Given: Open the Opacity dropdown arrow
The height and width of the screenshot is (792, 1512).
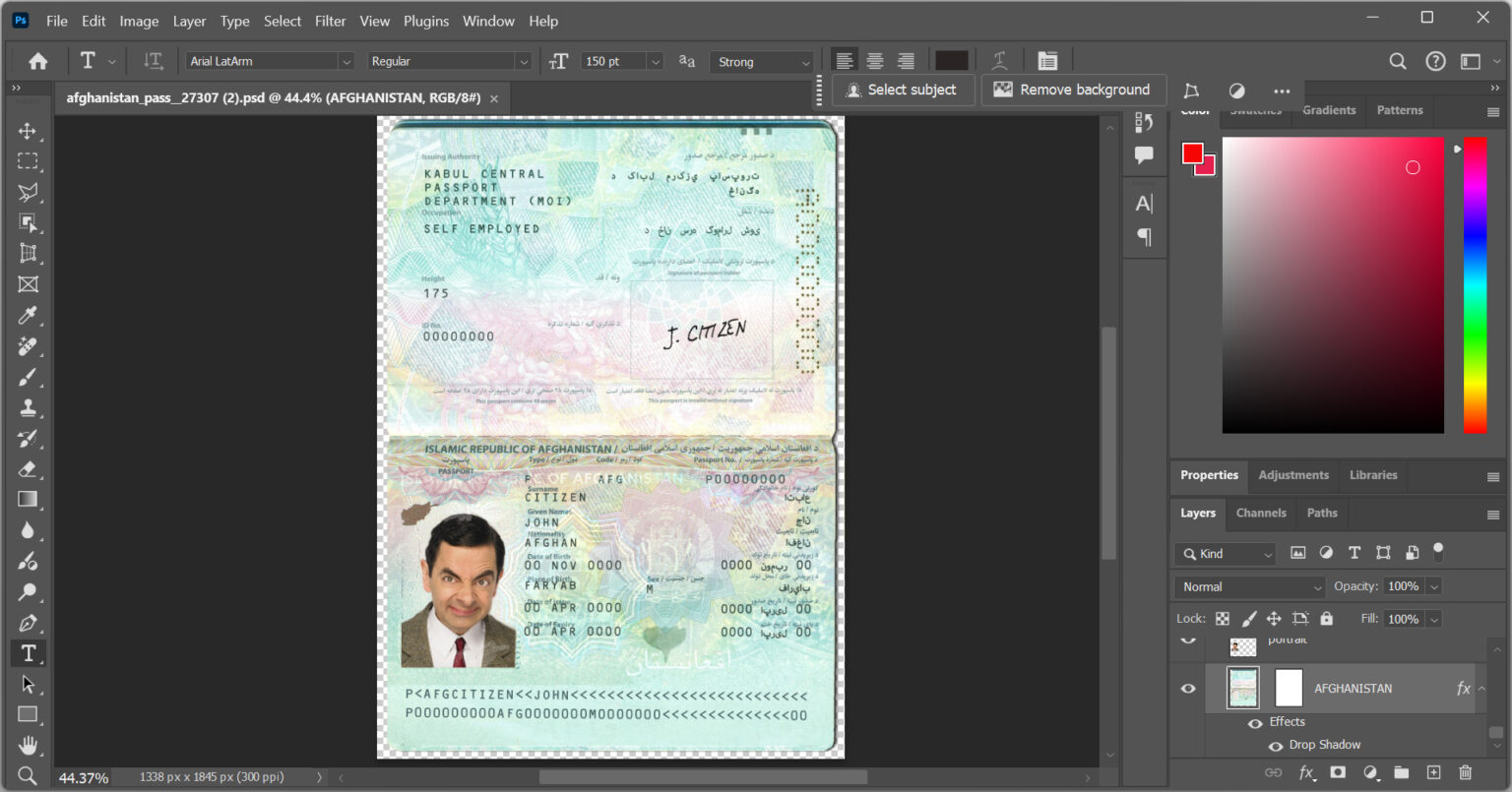Looking at the screenshot, I should click(x=1434, y=586).
